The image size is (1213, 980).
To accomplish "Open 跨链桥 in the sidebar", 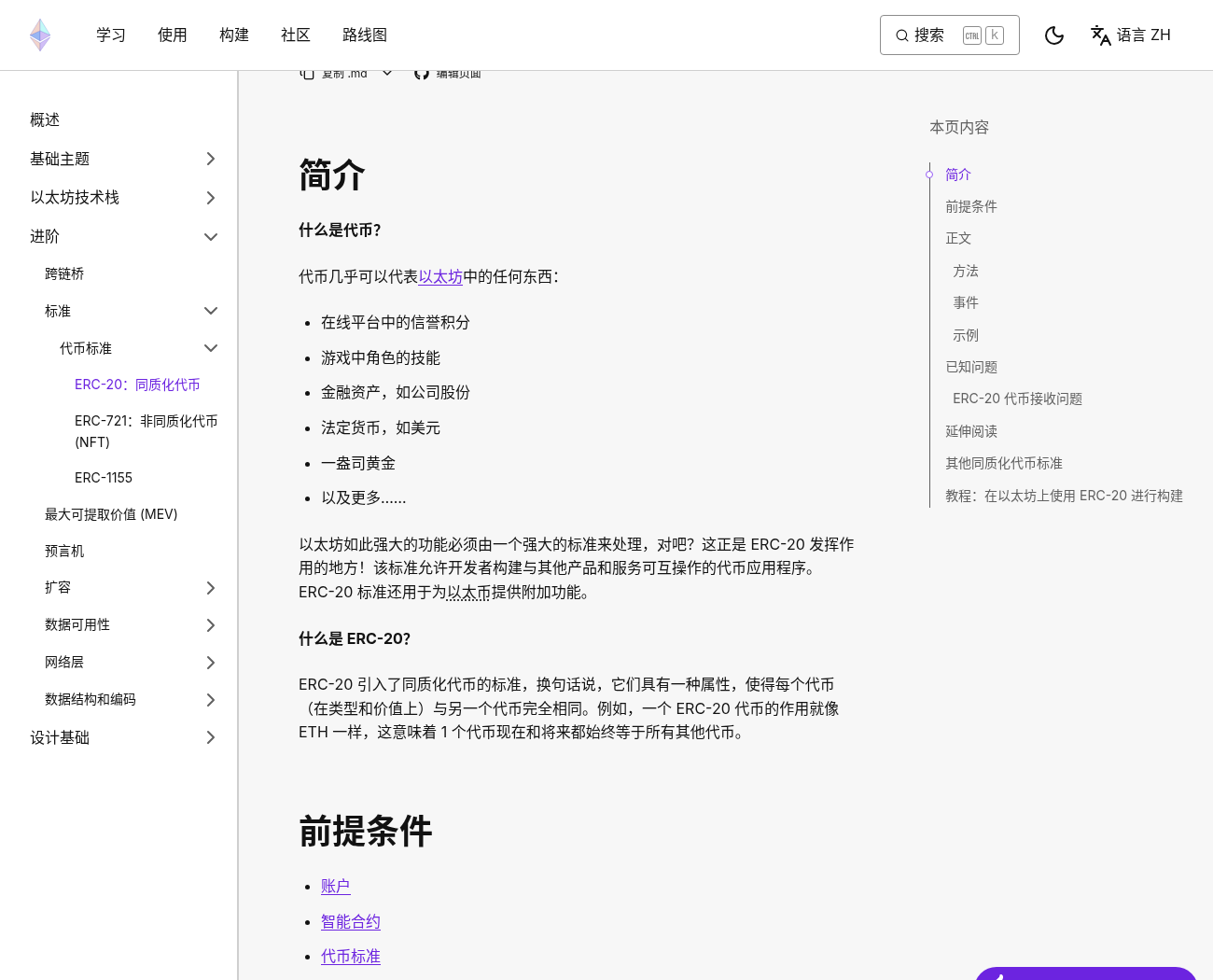I will [64, 273].
